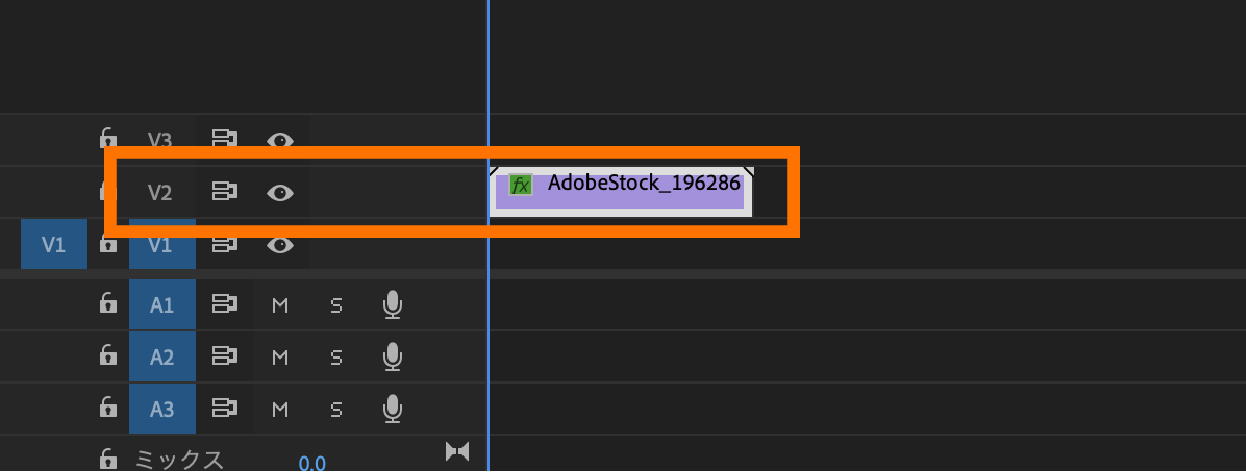Viewport: 1246px width, 472px height.
Task: Click the fx badge on the AdobeStock clip
Action: coord(520,185)
